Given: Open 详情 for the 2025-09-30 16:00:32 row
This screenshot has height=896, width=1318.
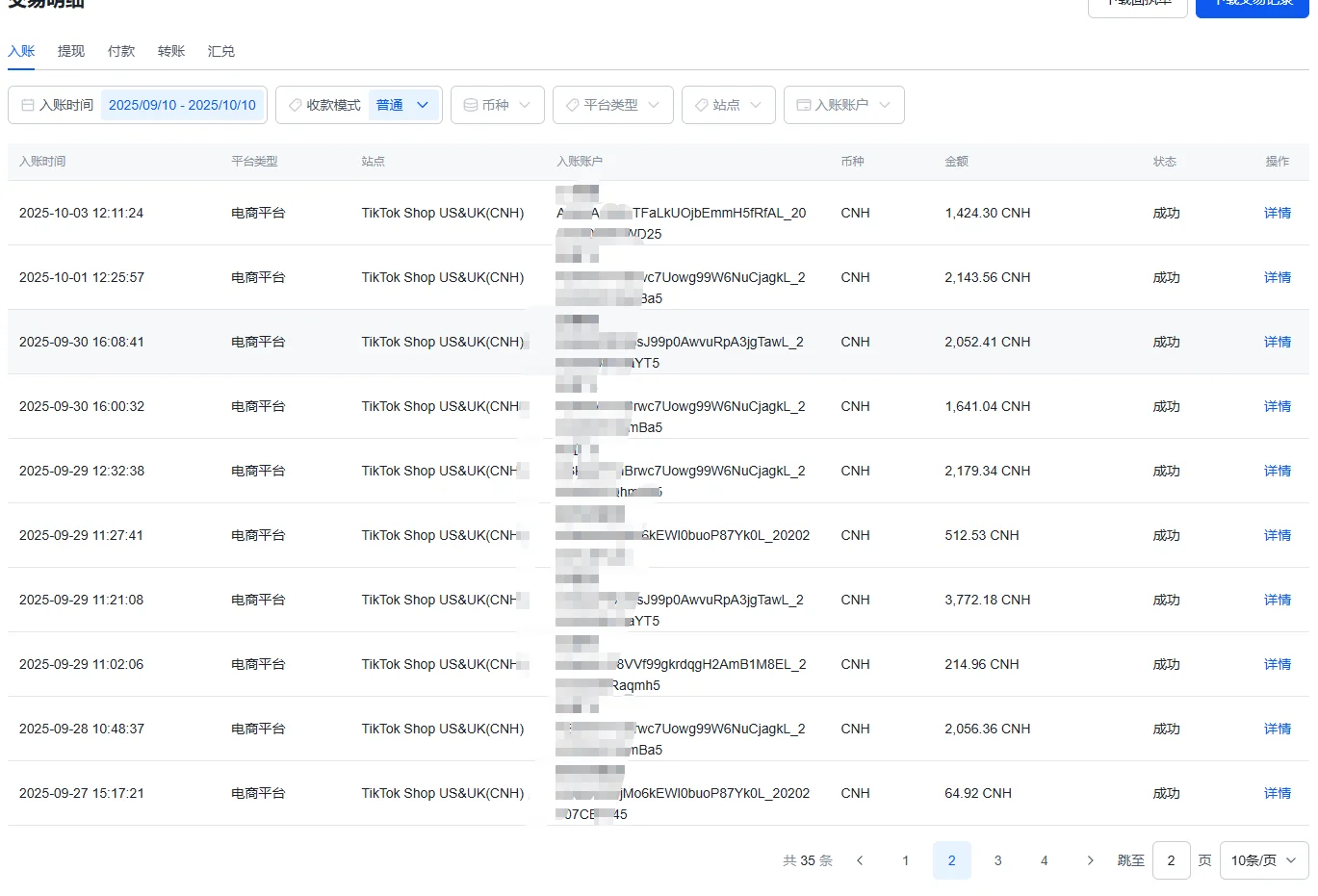Looking at the screenshot, I should pos(1278,406).
